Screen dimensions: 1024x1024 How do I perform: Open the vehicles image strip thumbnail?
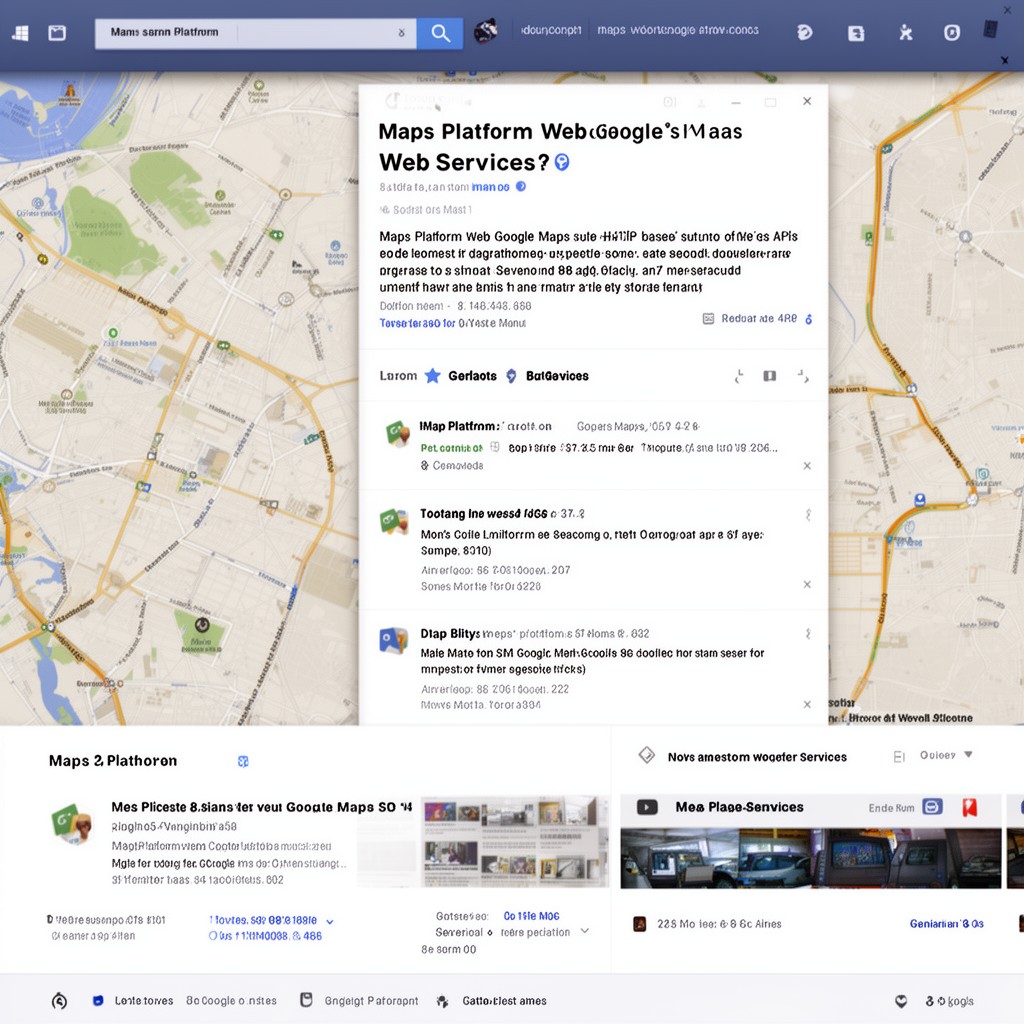pos(810,858)
